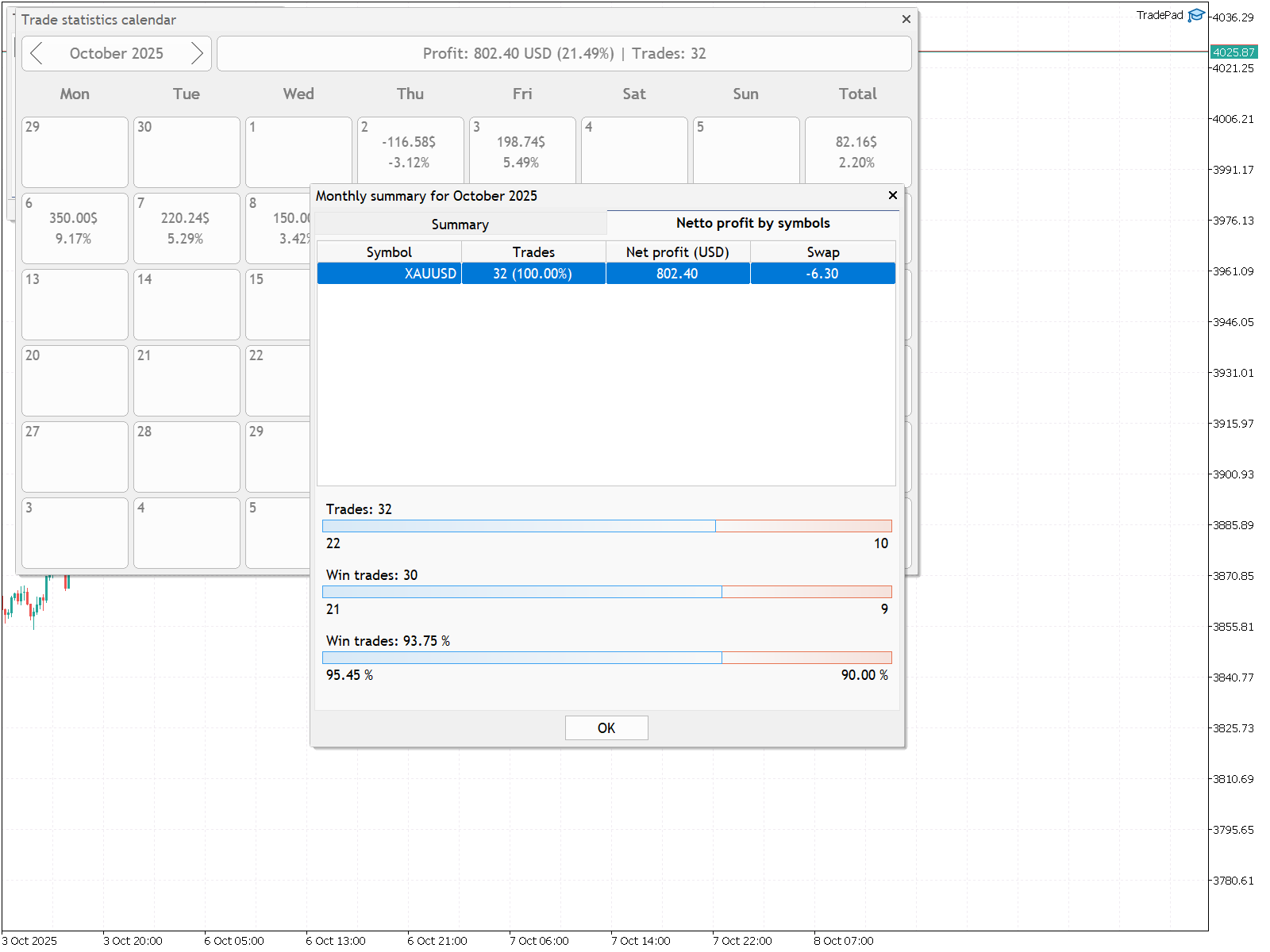Select the October 27 day cell

75,457
